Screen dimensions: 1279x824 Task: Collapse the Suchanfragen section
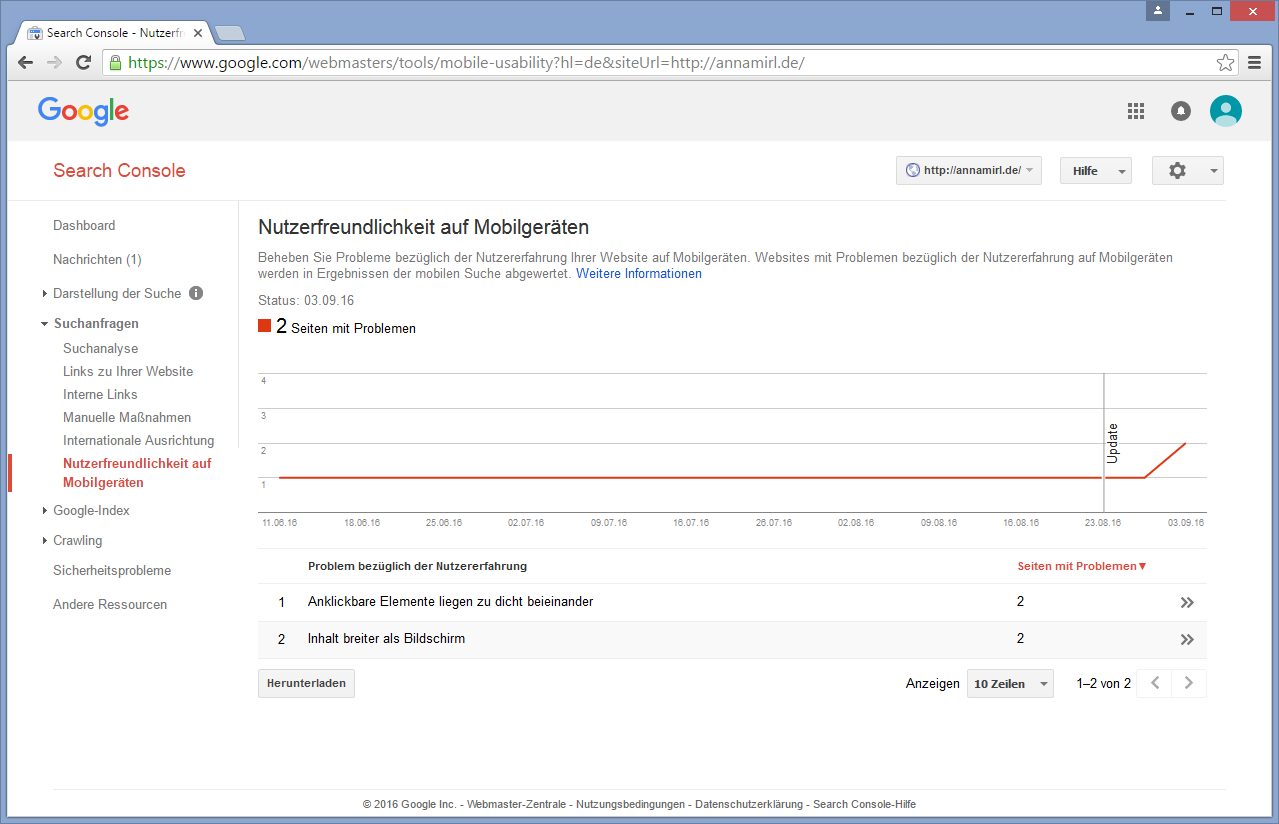tap(45, 324)
